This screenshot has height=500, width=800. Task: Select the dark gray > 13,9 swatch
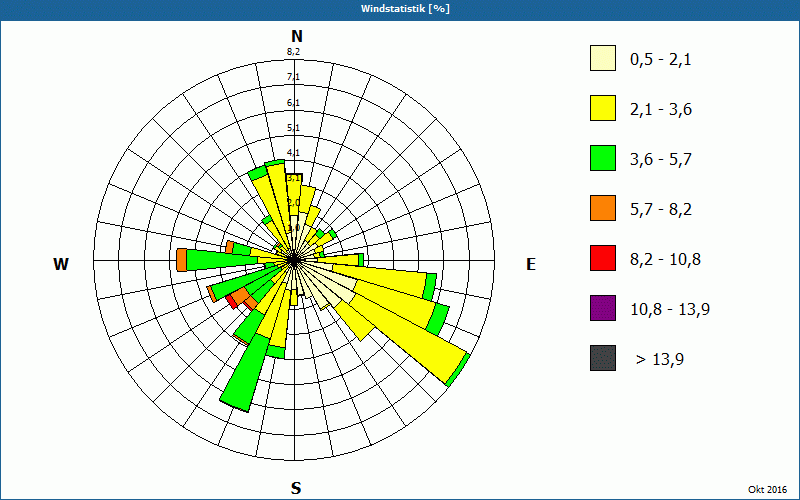point(603,358)
